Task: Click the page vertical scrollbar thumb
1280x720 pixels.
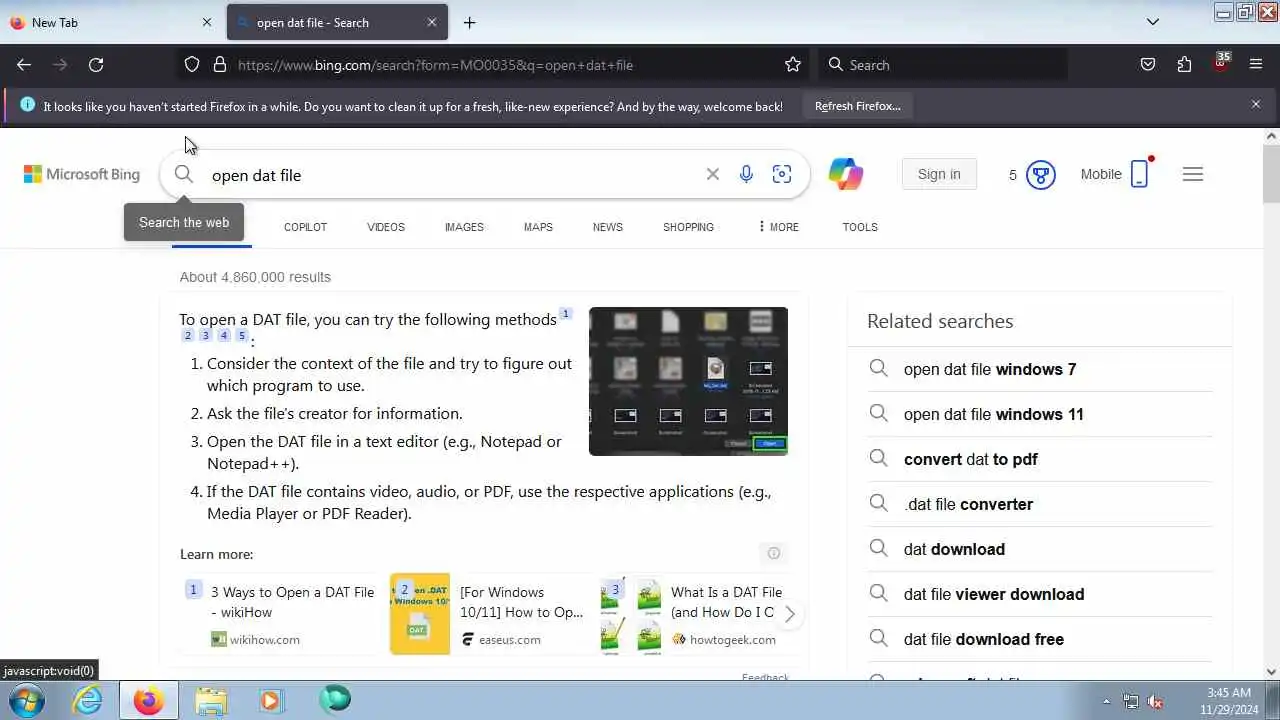Action: point(1271,173)
